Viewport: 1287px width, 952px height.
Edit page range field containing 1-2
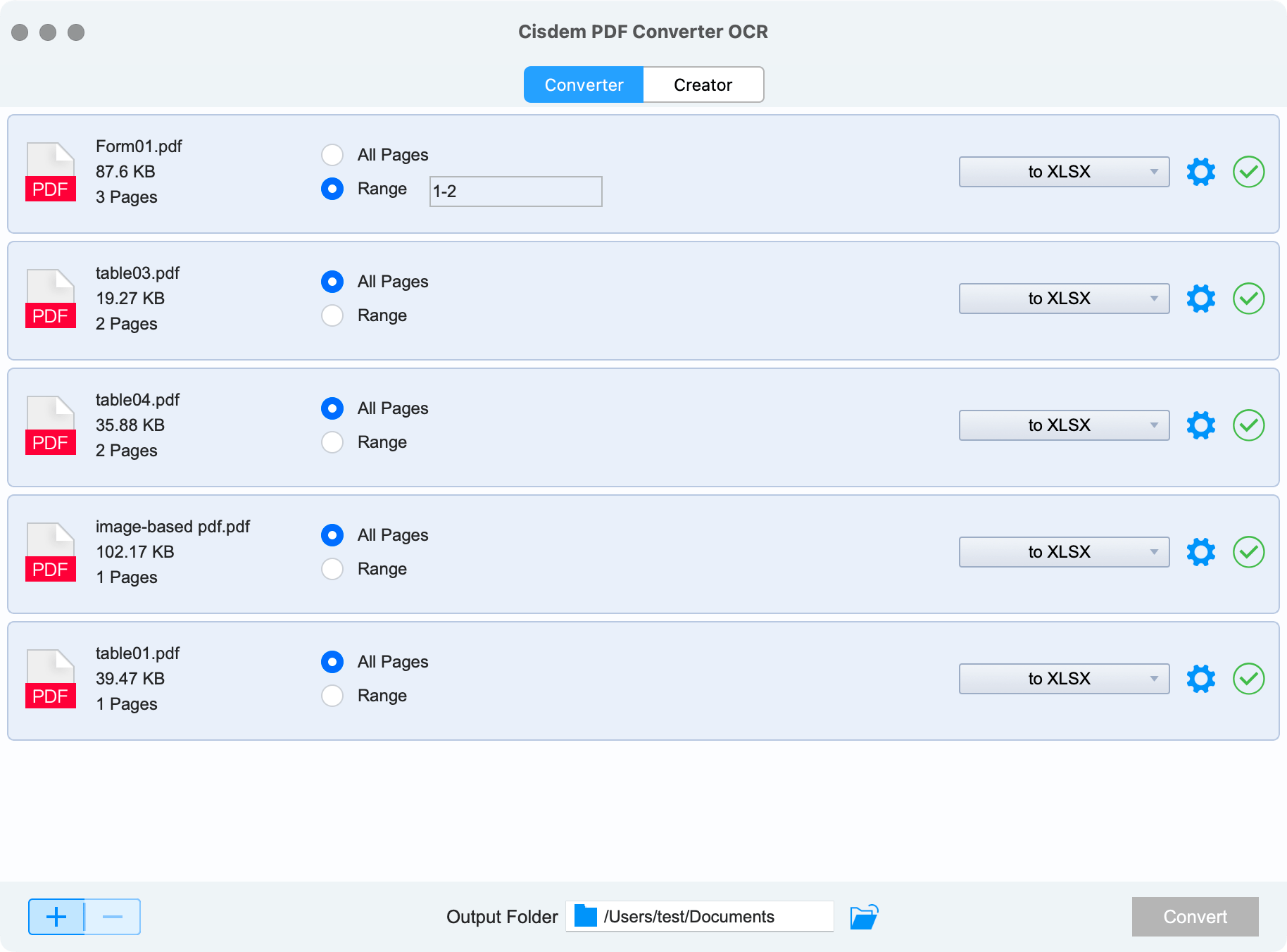(x=516, y=192)
